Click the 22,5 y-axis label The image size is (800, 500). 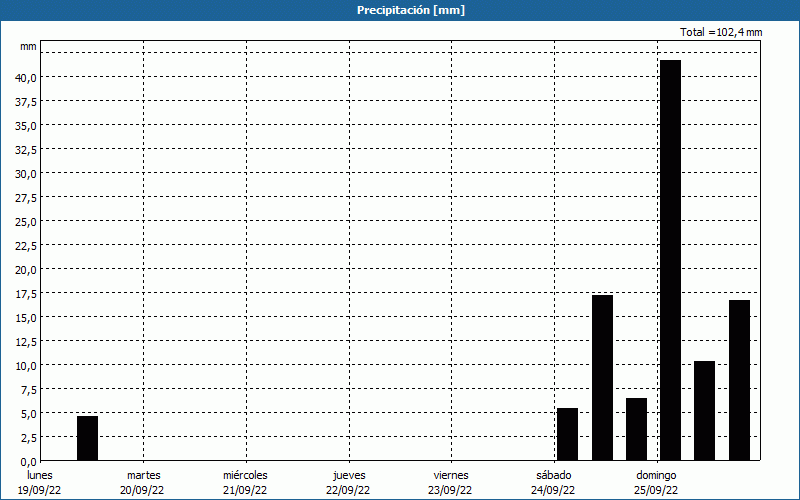point(26,246)
